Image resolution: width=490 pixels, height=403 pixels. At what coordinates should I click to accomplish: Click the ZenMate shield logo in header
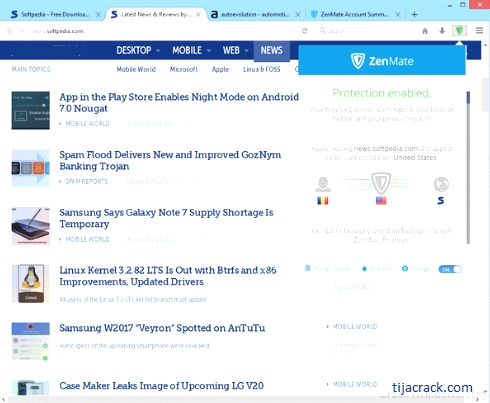pyautogui.click(x=358, y=61)
